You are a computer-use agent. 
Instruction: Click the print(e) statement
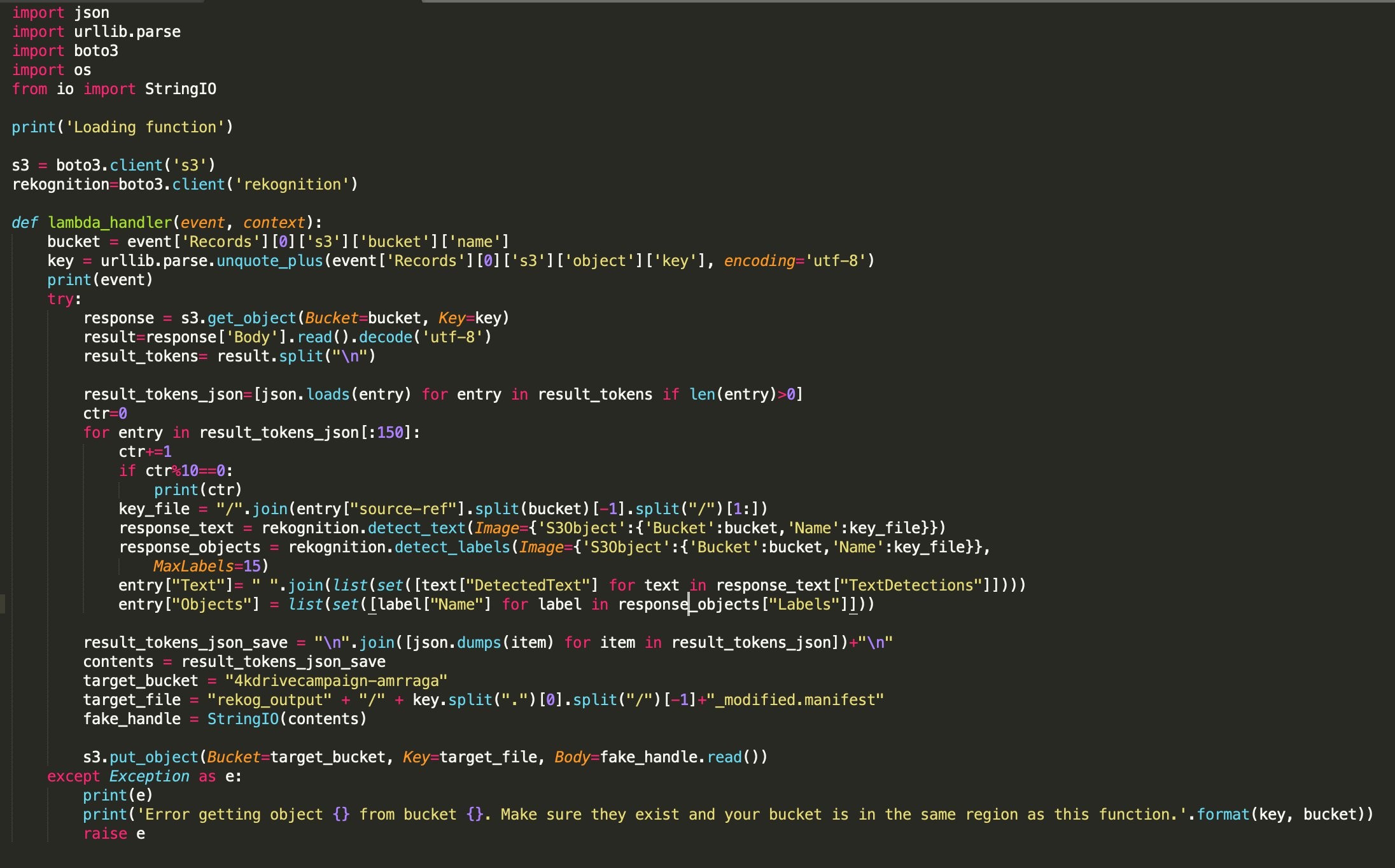118,795
